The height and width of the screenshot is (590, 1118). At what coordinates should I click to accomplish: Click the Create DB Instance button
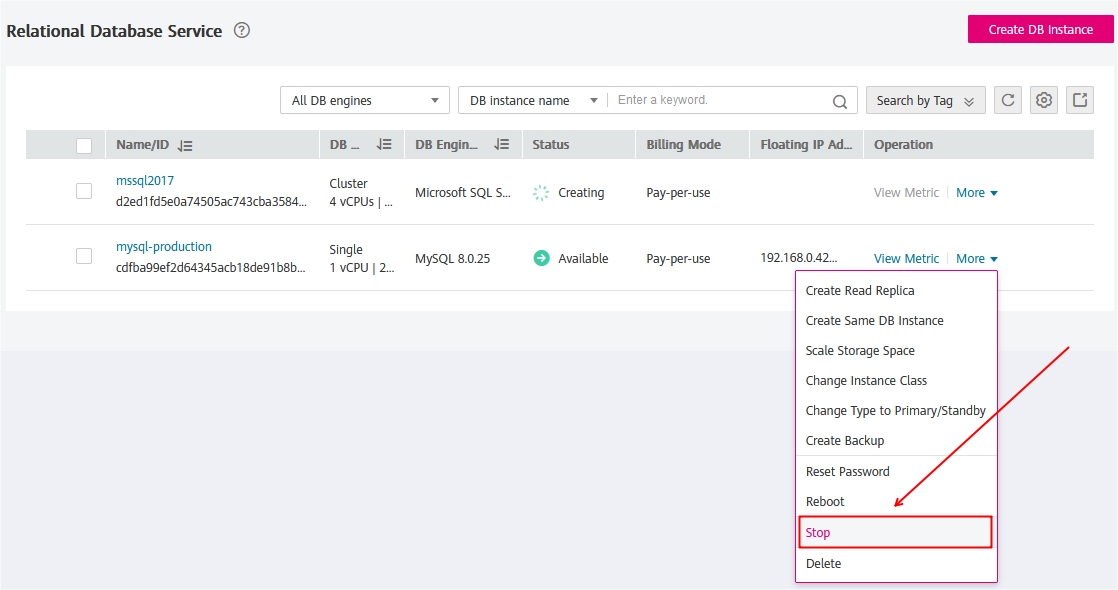[x=1040, y=29]
